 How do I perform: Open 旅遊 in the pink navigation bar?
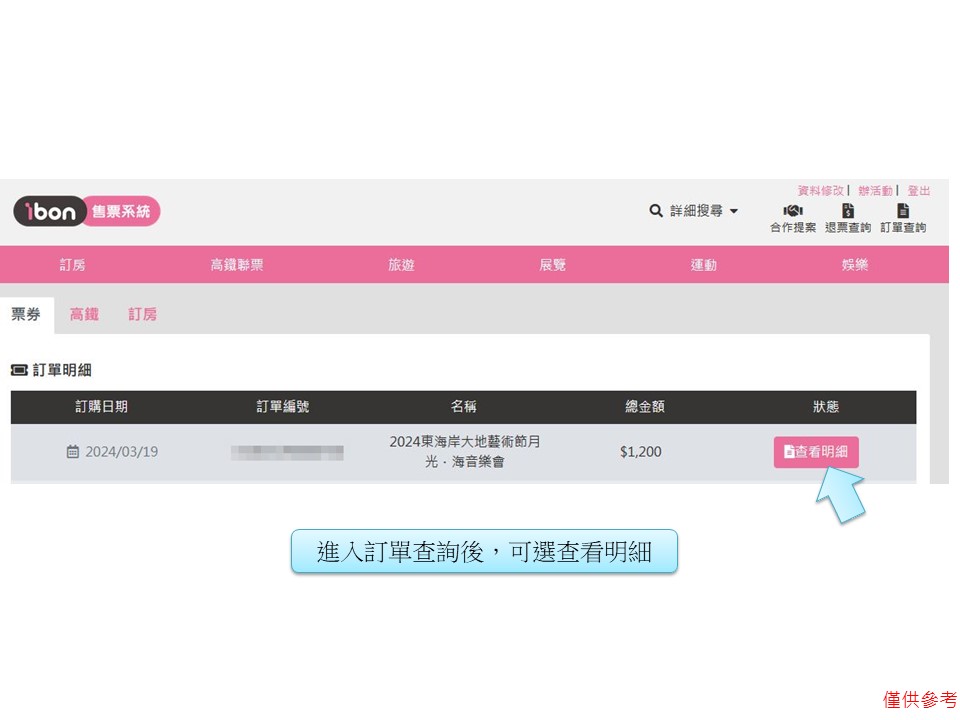(x=401, y=265)
